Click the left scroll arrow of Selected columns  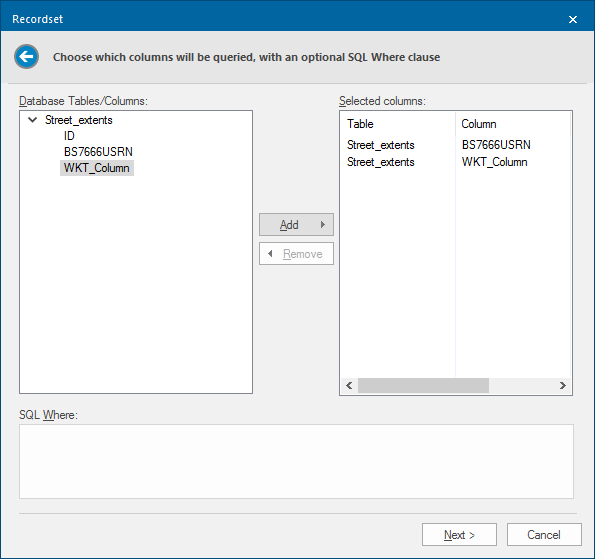[349, 386]
